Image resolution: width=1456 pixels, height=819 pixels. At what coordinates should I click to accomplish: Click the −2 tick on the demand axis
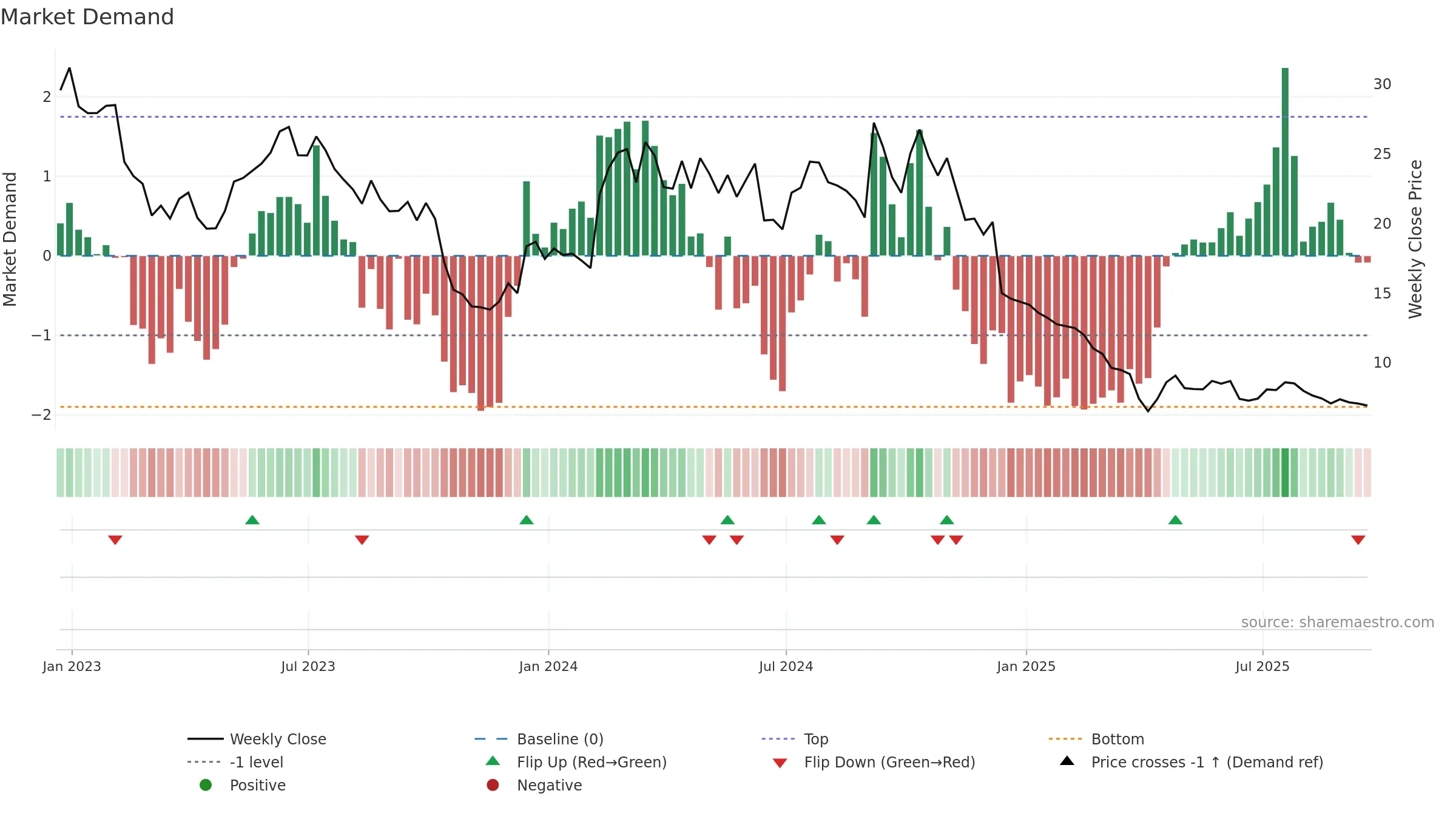(41, 415)
